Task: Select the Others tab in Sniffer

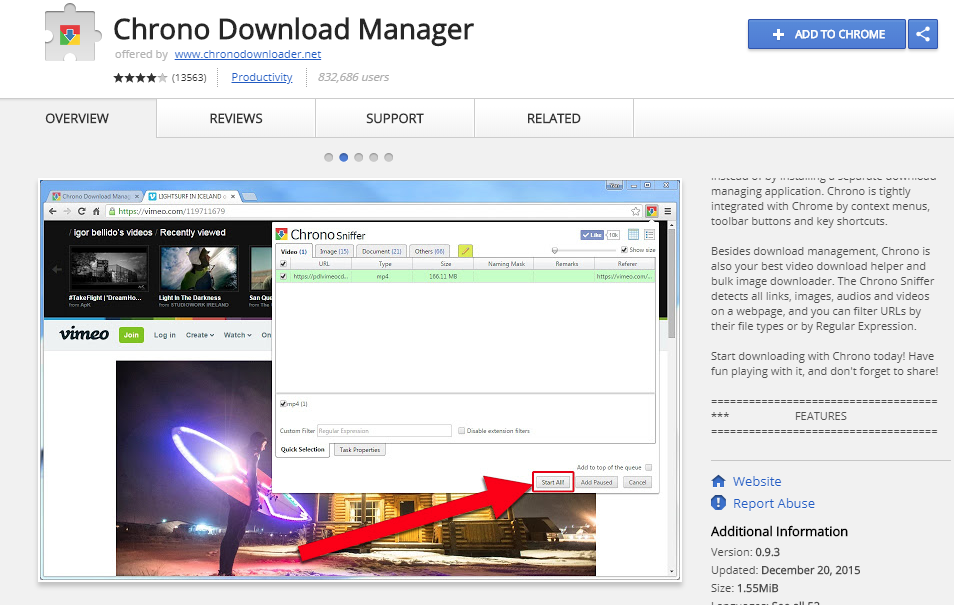Action: 430,251
